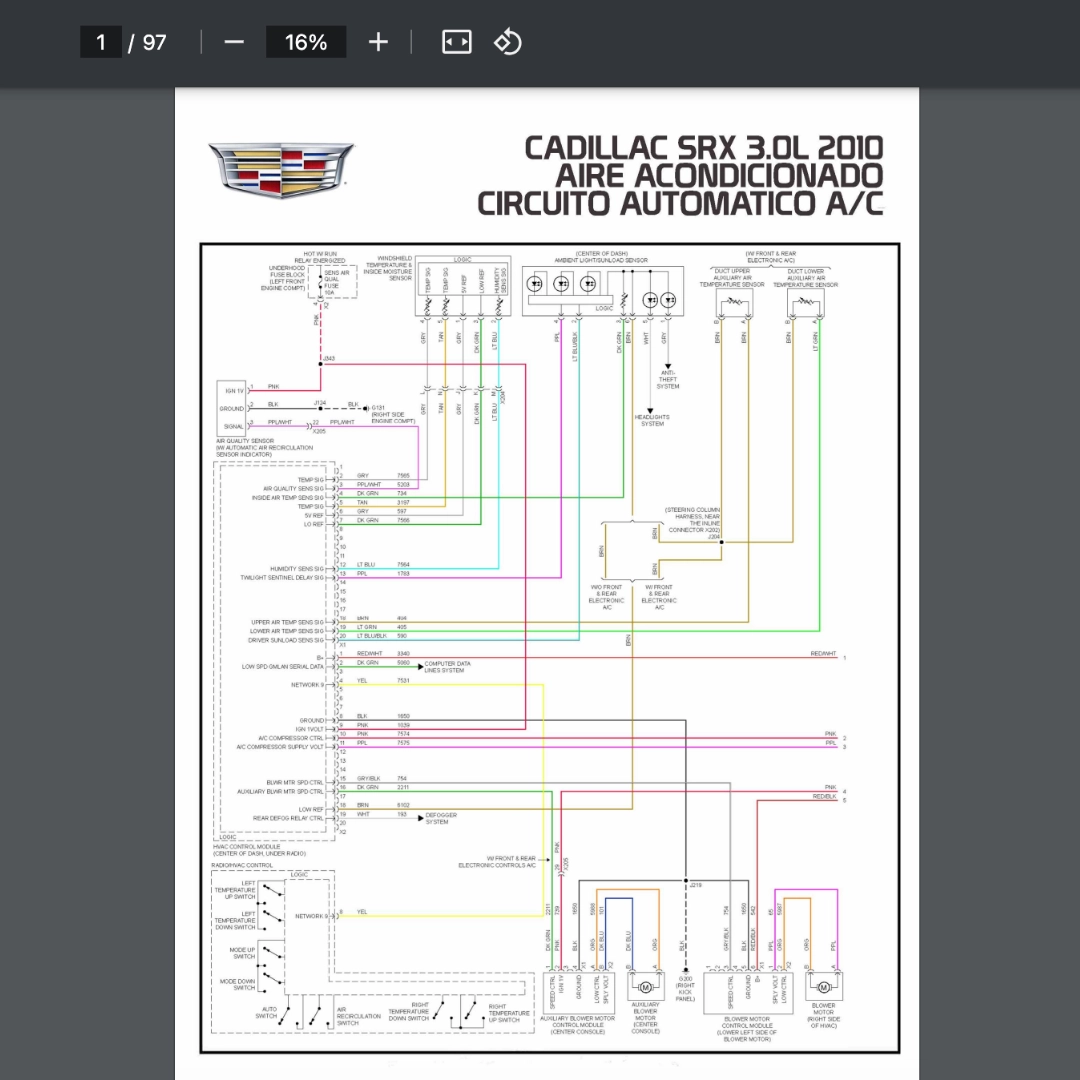Click the 'DUCT LOWER AUXILIARY AIR TEMPERATURE SENSOR' label

(805, 278)
